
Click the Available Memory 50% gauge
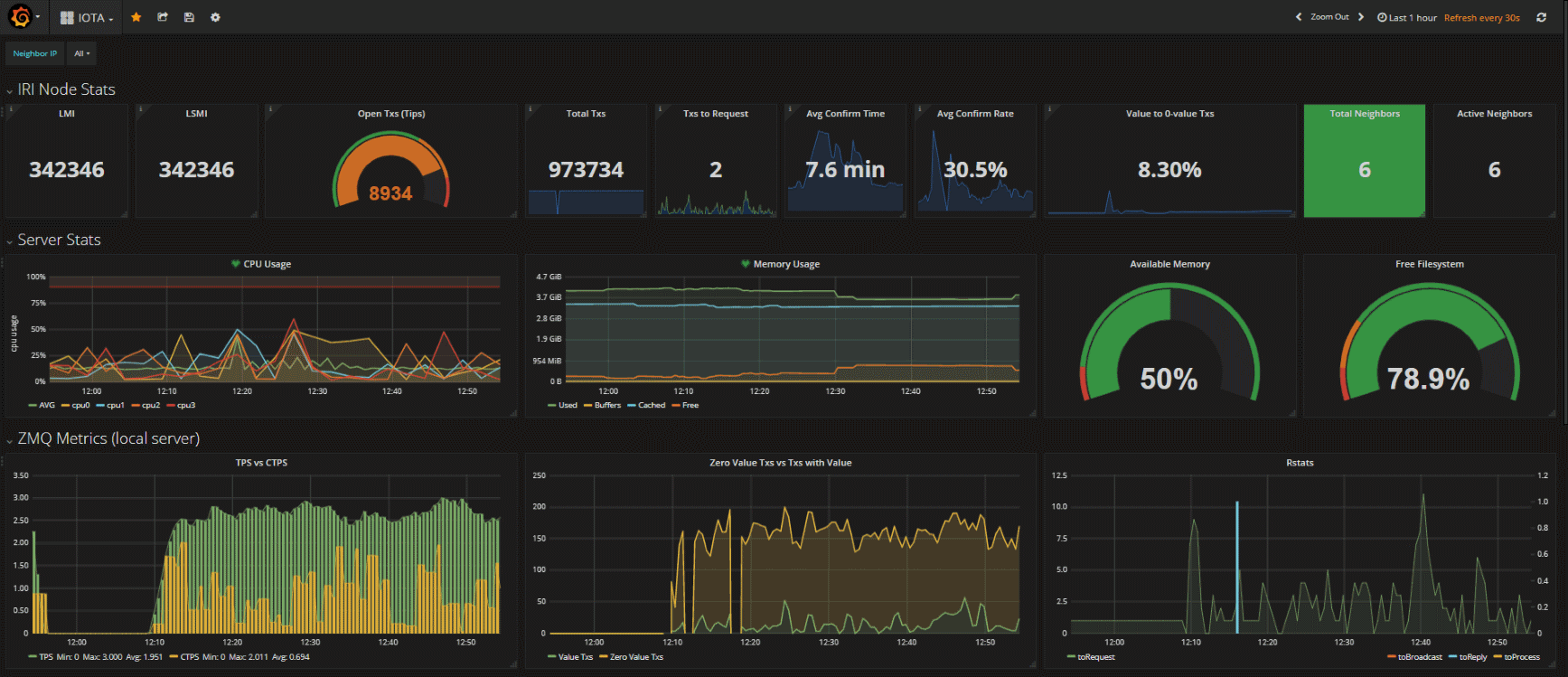pos(1169,343)
